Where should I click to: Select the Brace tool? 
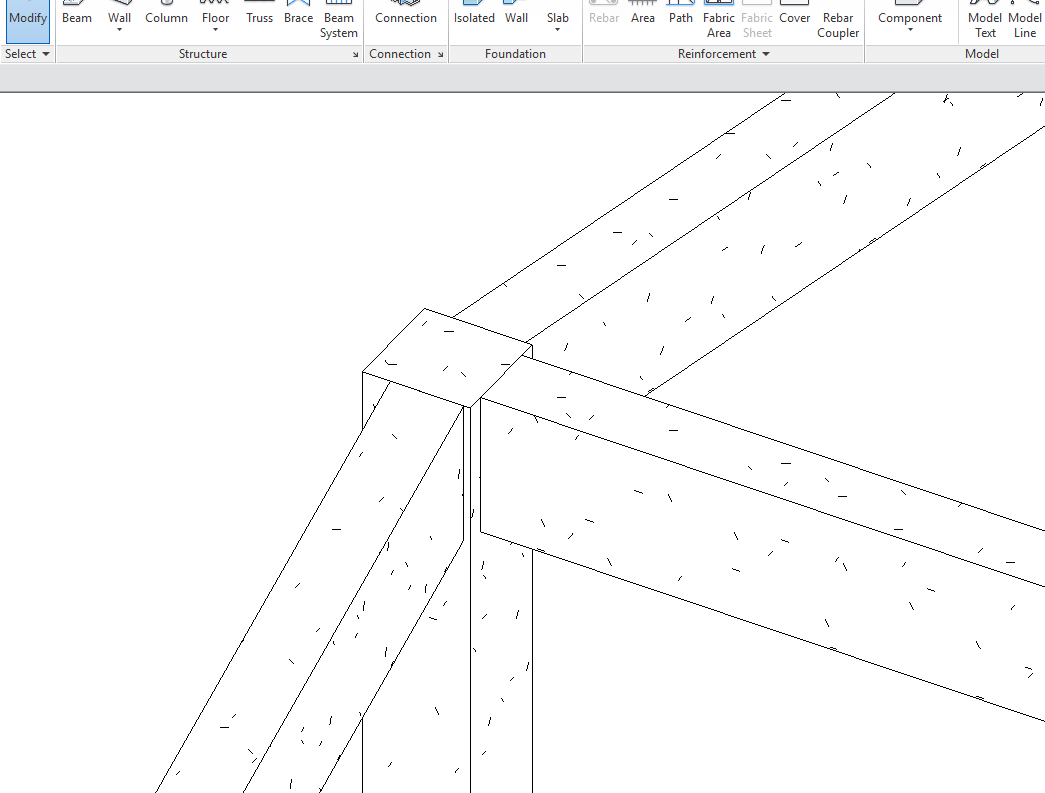(298, 17)
